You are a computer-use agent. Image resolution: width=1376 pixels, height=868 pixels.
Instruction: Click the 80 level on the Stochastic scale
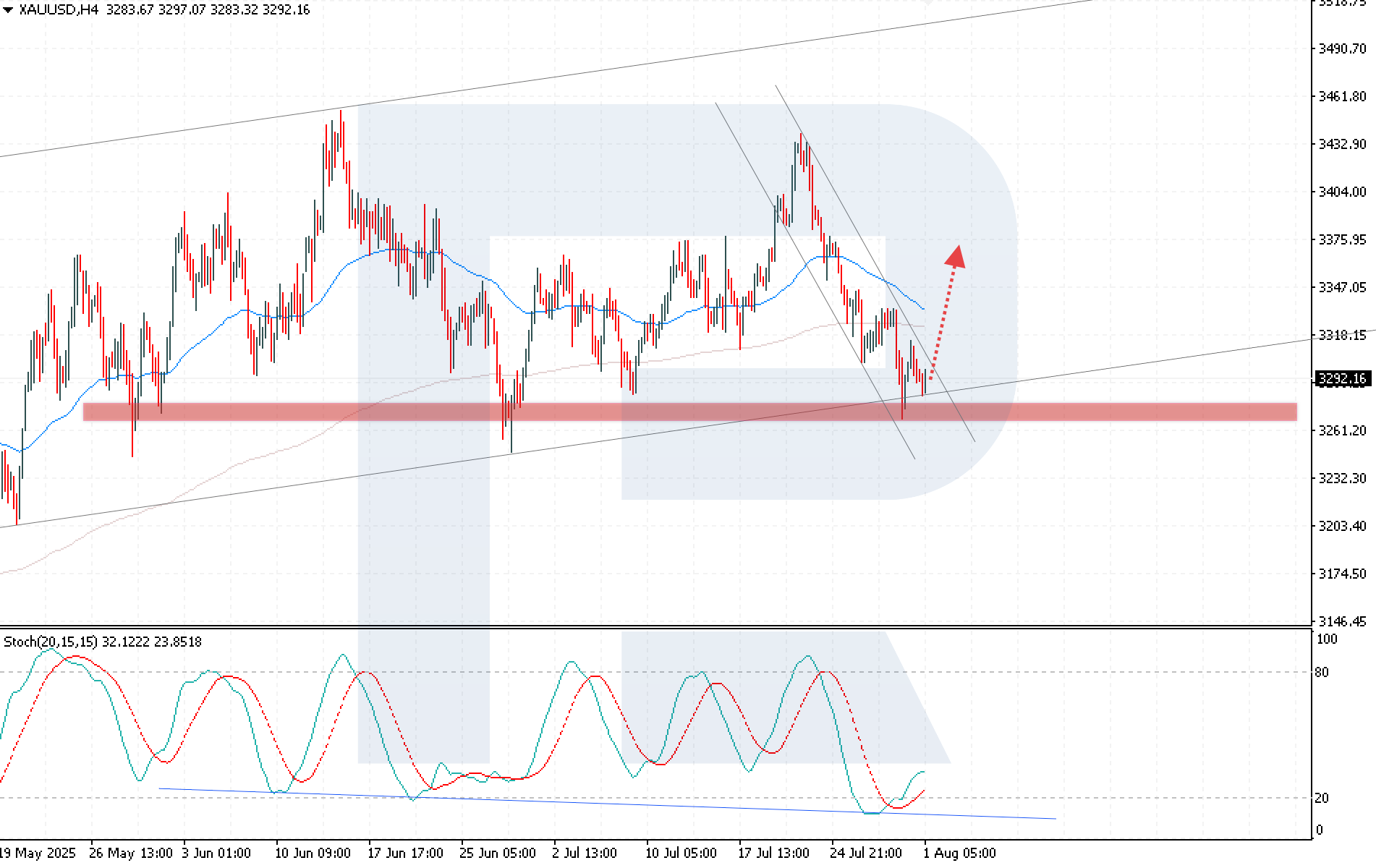[1322, 672]
